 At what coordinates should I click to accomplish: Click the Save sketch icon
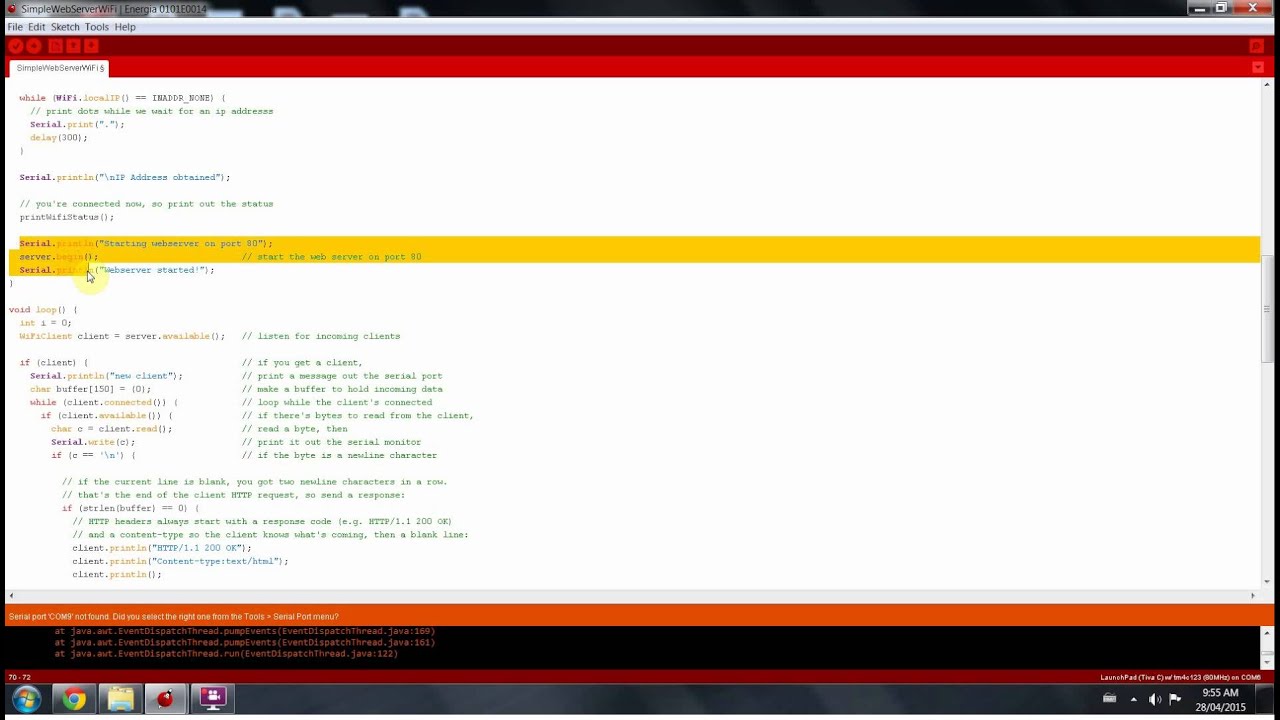(91, 46)
